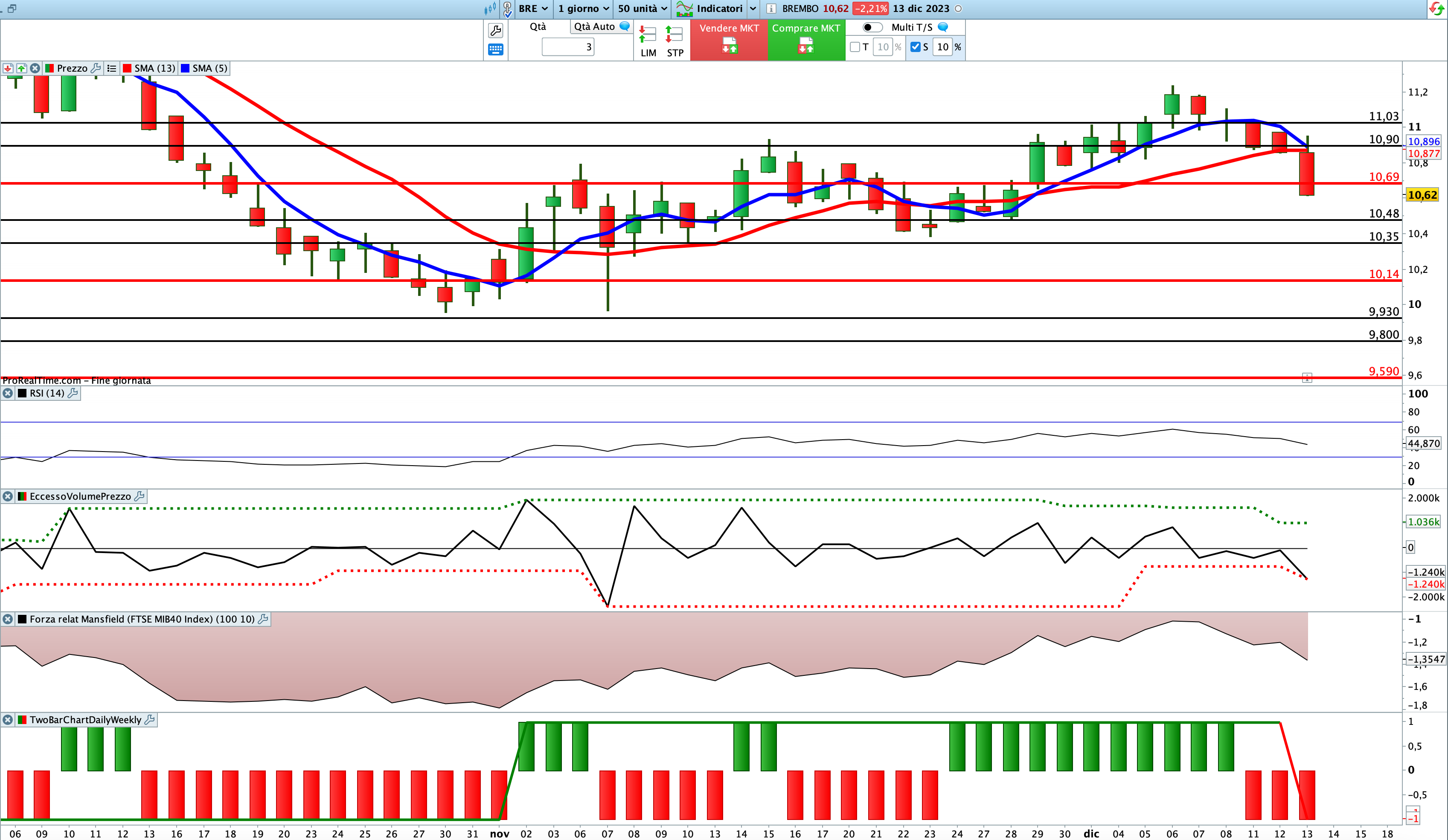Click the BREMBO info icon
Image resolution: width=1448 pixels, height=840 pixels.
771,9
